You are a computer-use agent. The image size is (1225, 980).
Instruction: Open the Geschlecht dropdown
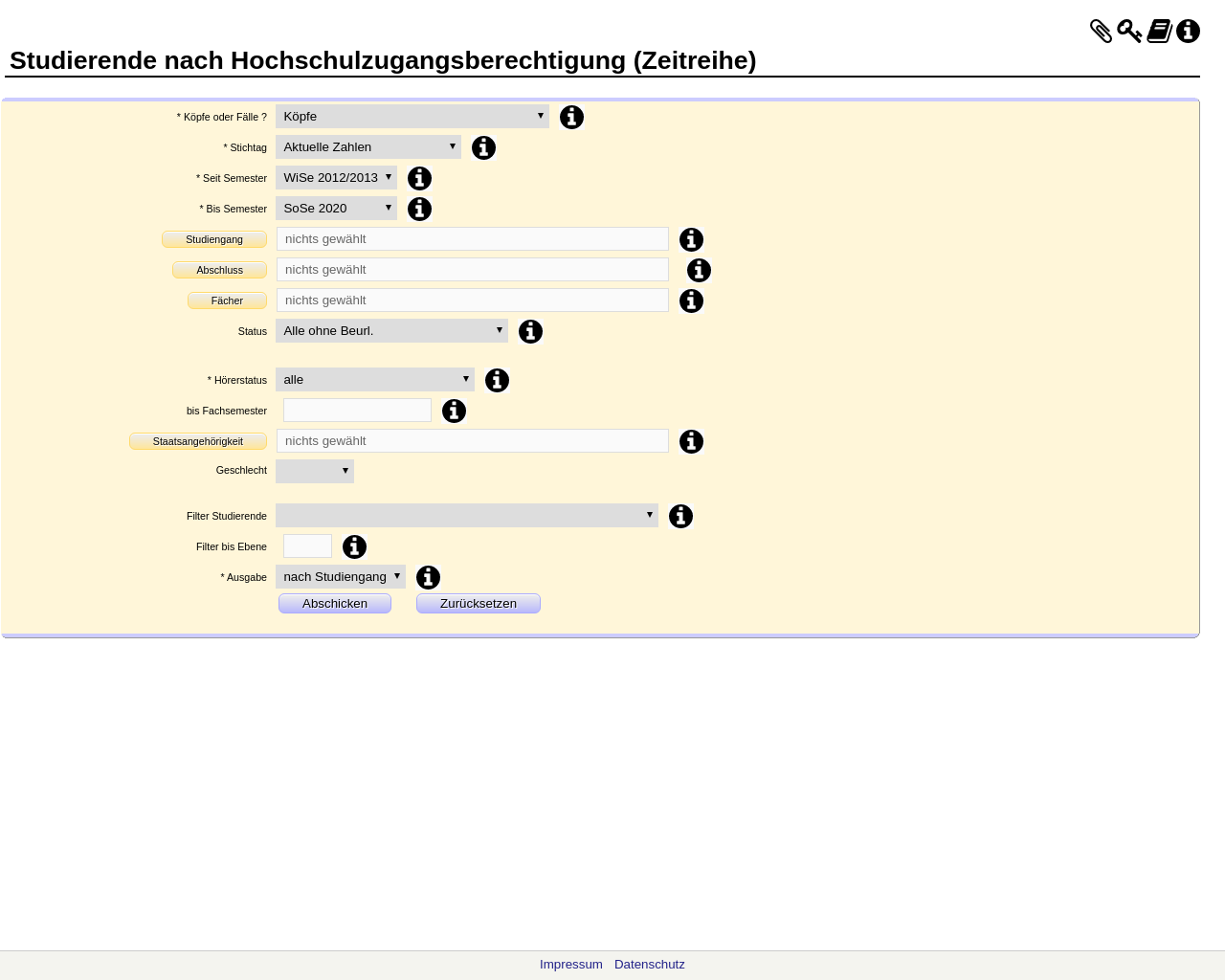pos(315,471)
